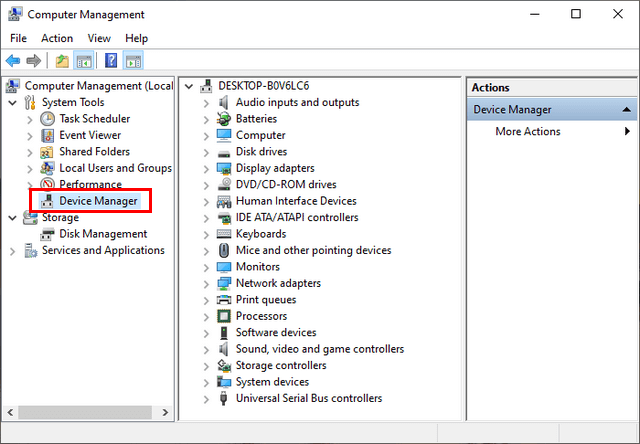This screenshot has width=640, height=444.
Task: Select the Device Manager actions header
Action: (x=552, y=109)
